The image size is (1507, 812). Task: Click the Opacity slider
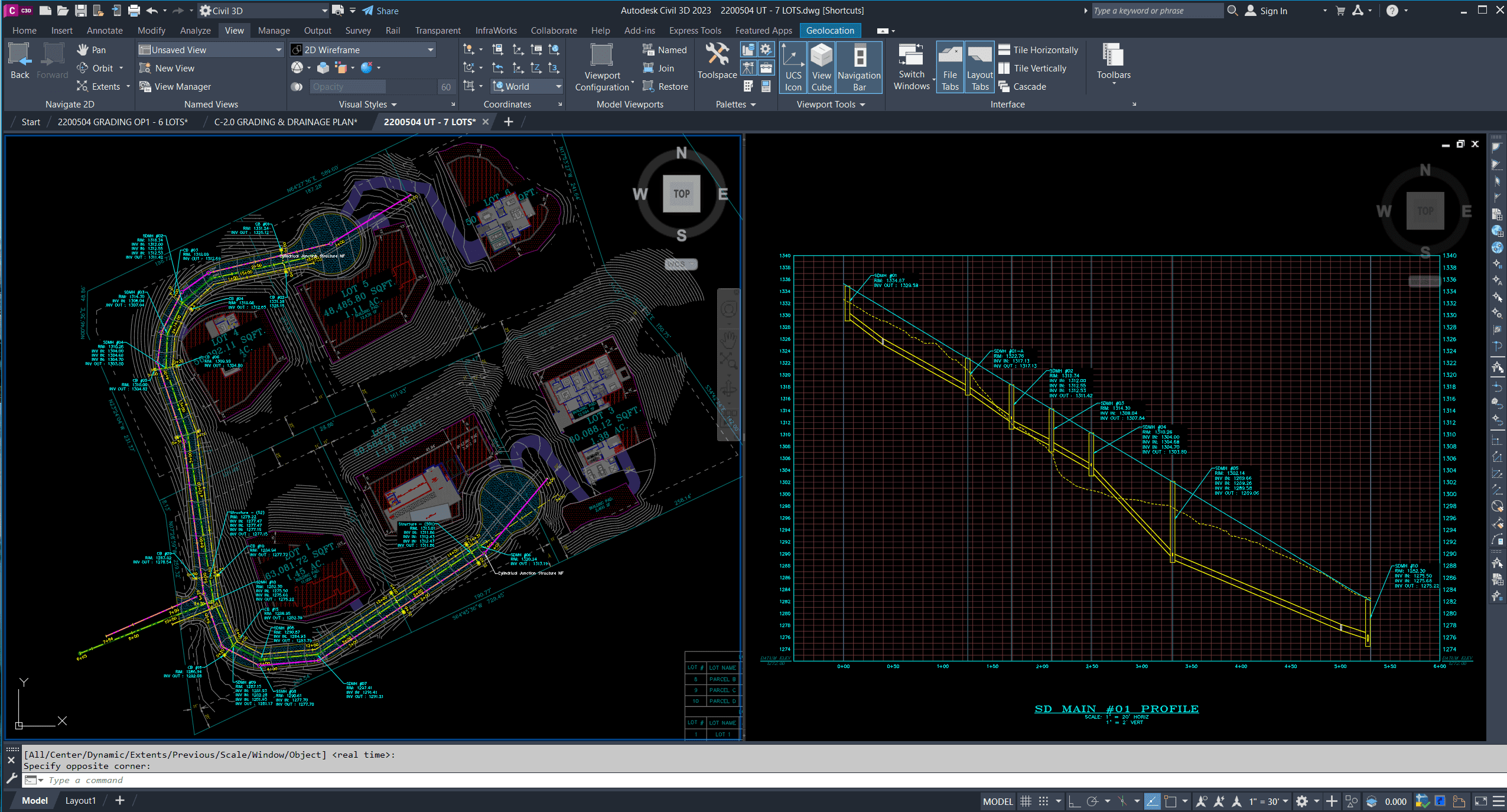[349, 87]
